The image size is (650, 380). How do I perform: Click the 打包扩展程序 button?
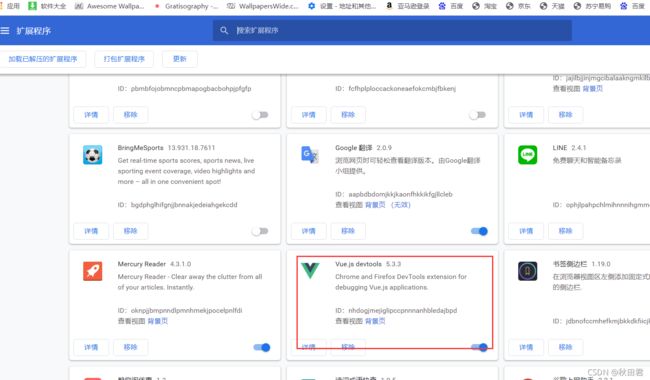[x=124, y=59]
